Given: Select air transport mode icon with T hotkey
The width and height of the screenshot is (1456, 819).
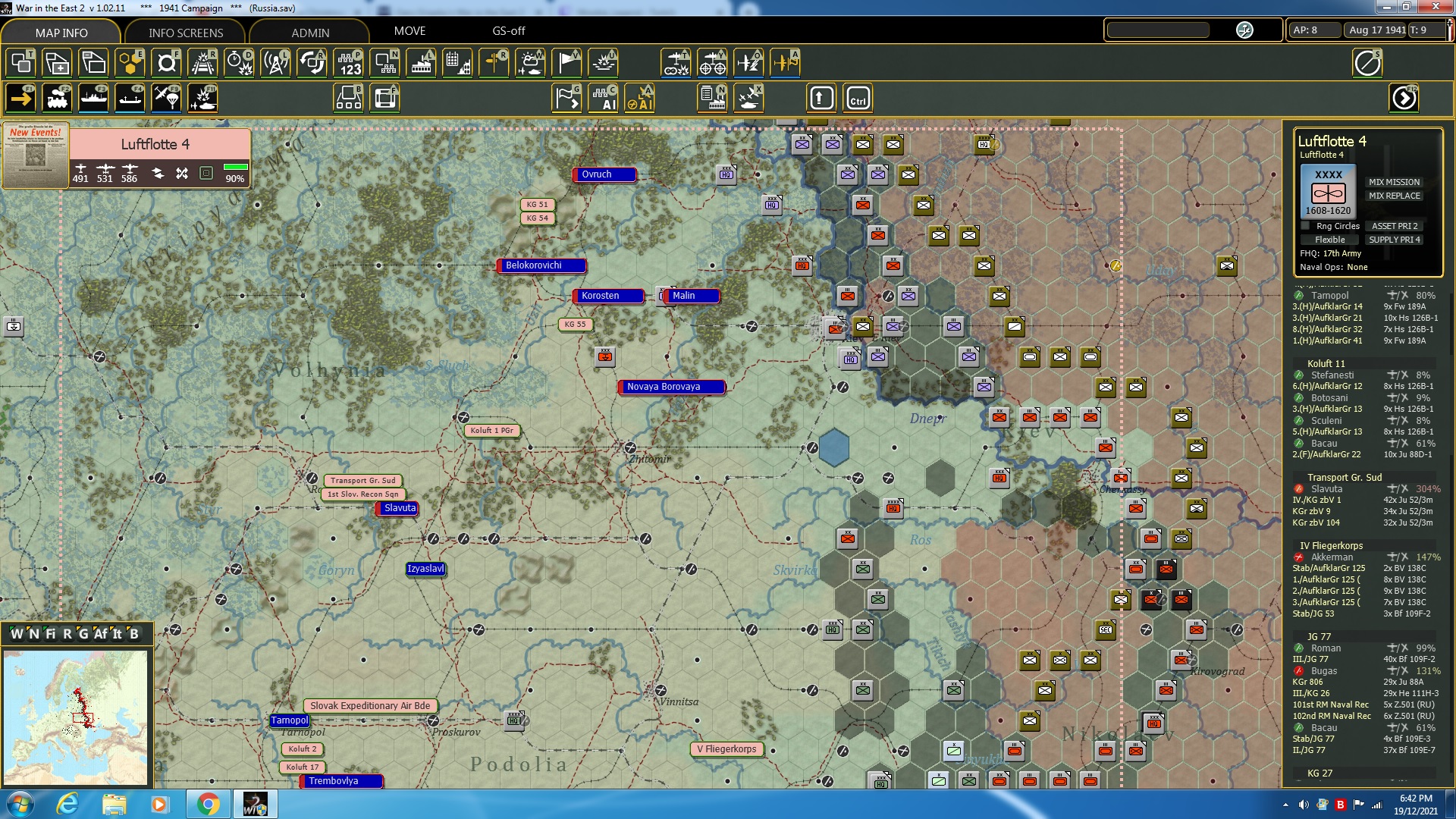Looking at the screenshot, I should coord(676,64).
